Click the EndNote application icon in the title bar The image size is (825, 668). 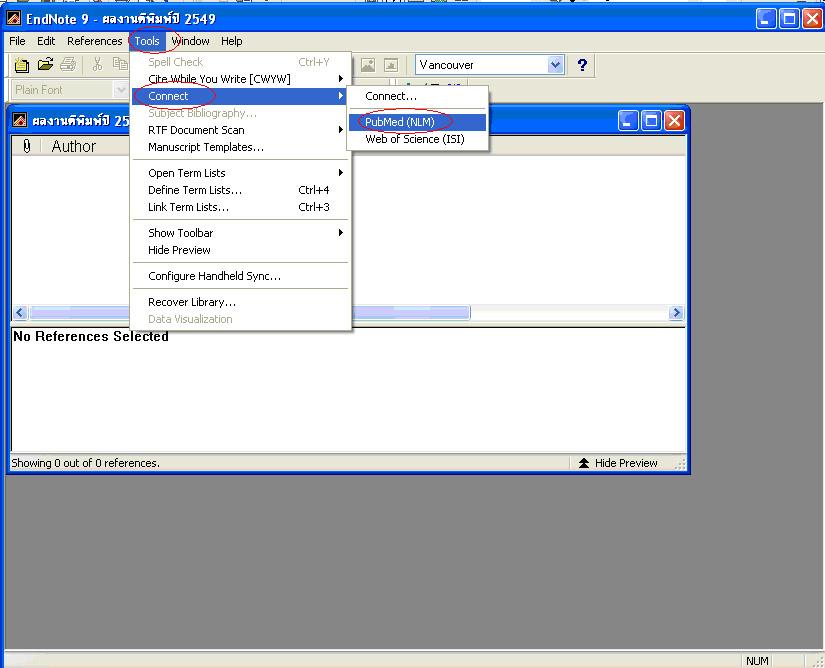[14, 18]
